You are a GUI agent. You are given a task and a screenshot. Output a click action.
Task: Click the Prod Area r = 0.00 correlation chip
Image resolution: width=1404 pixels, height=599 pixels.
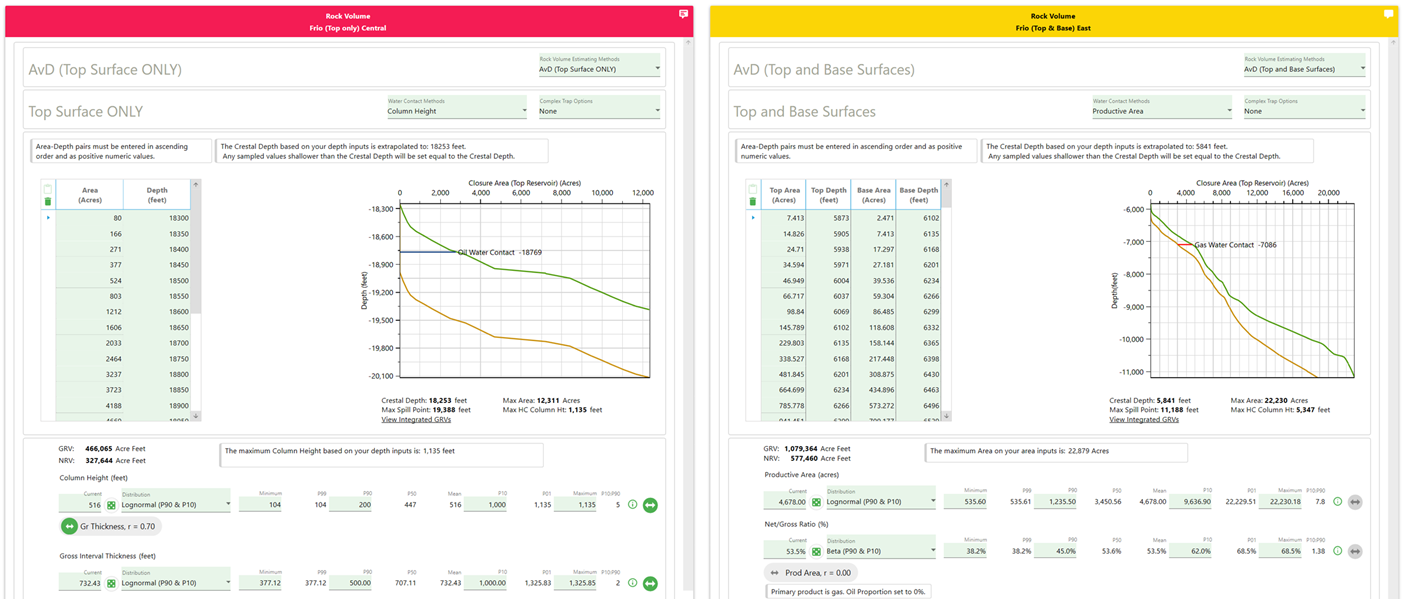point(812,573)
